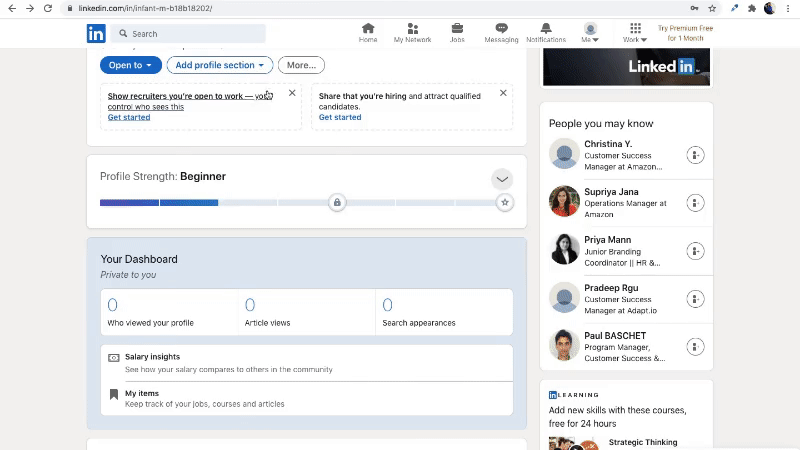Dismiss the open to work card
Screen dimensions: 800x450
(x=292, y=93)
